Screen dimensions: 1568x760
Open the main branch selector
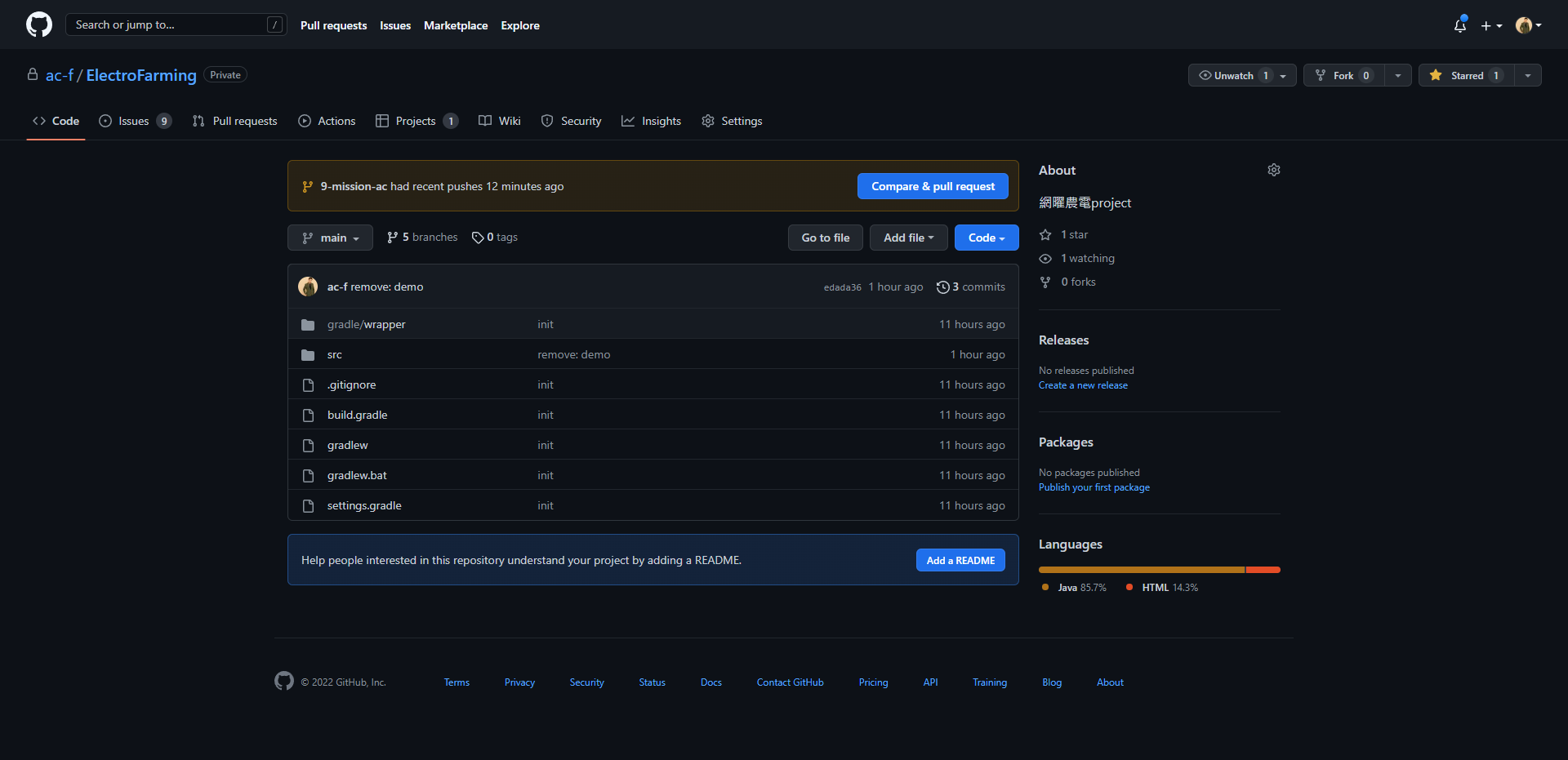330,238
